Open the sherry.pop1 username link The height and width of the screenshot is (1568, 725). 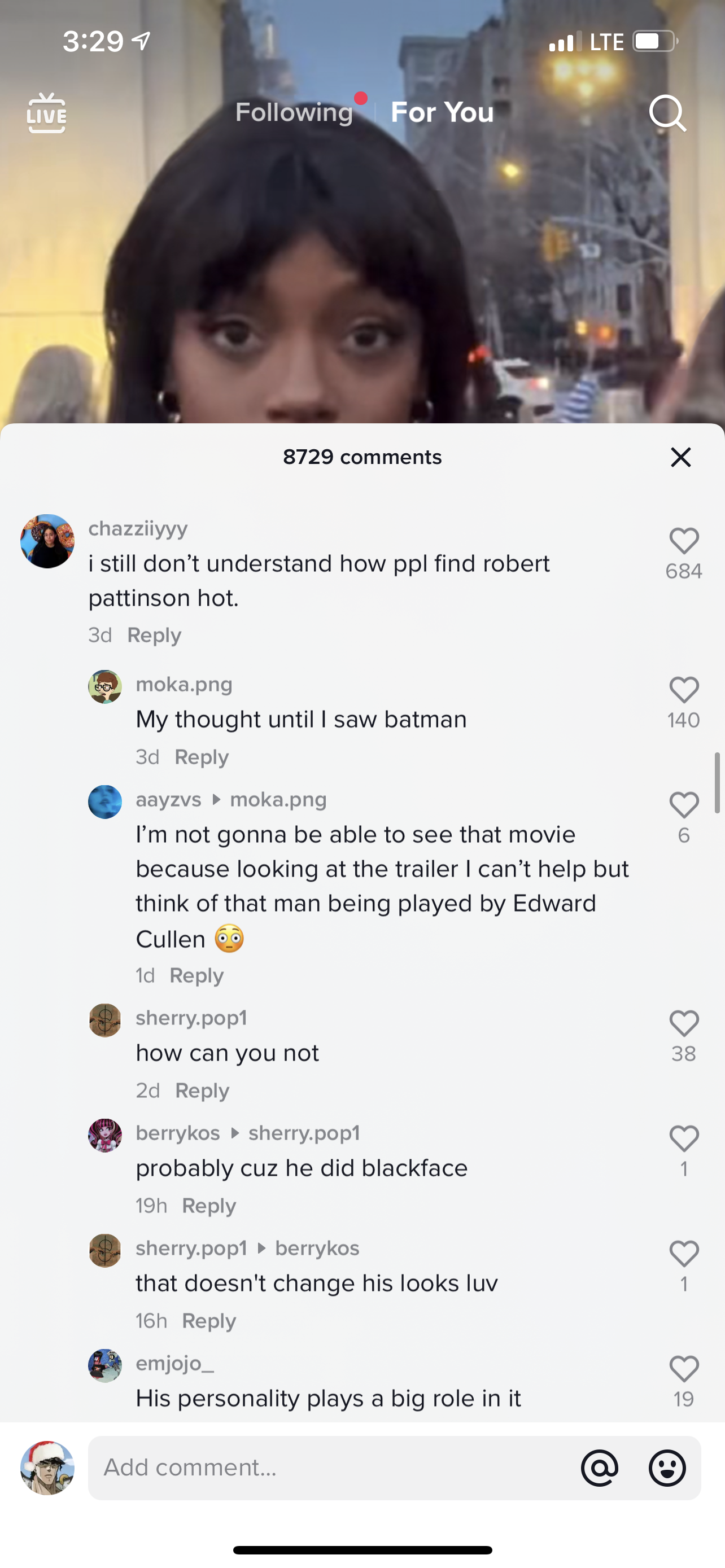click(x=191, y=1018)
